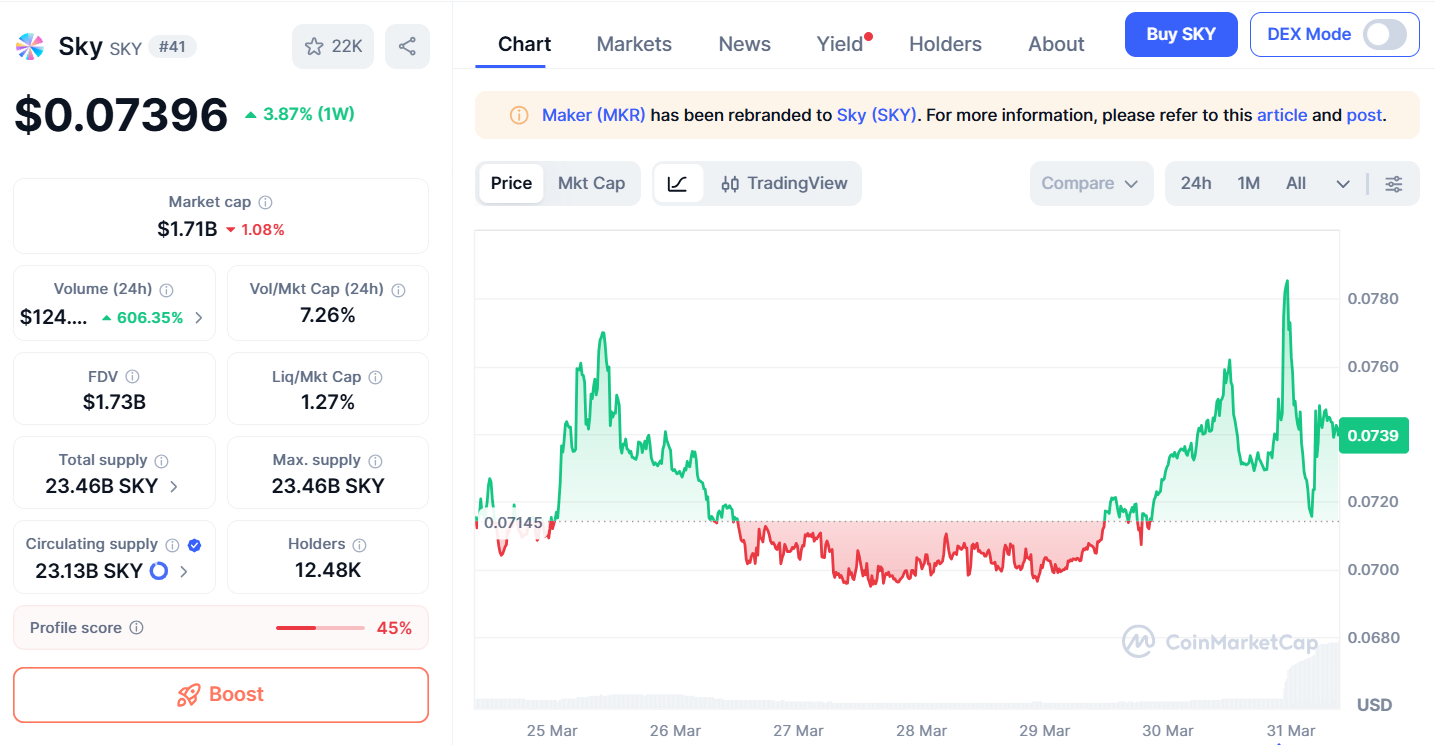Click info icon beside Volume (24h)

click(x=167, y=290)
